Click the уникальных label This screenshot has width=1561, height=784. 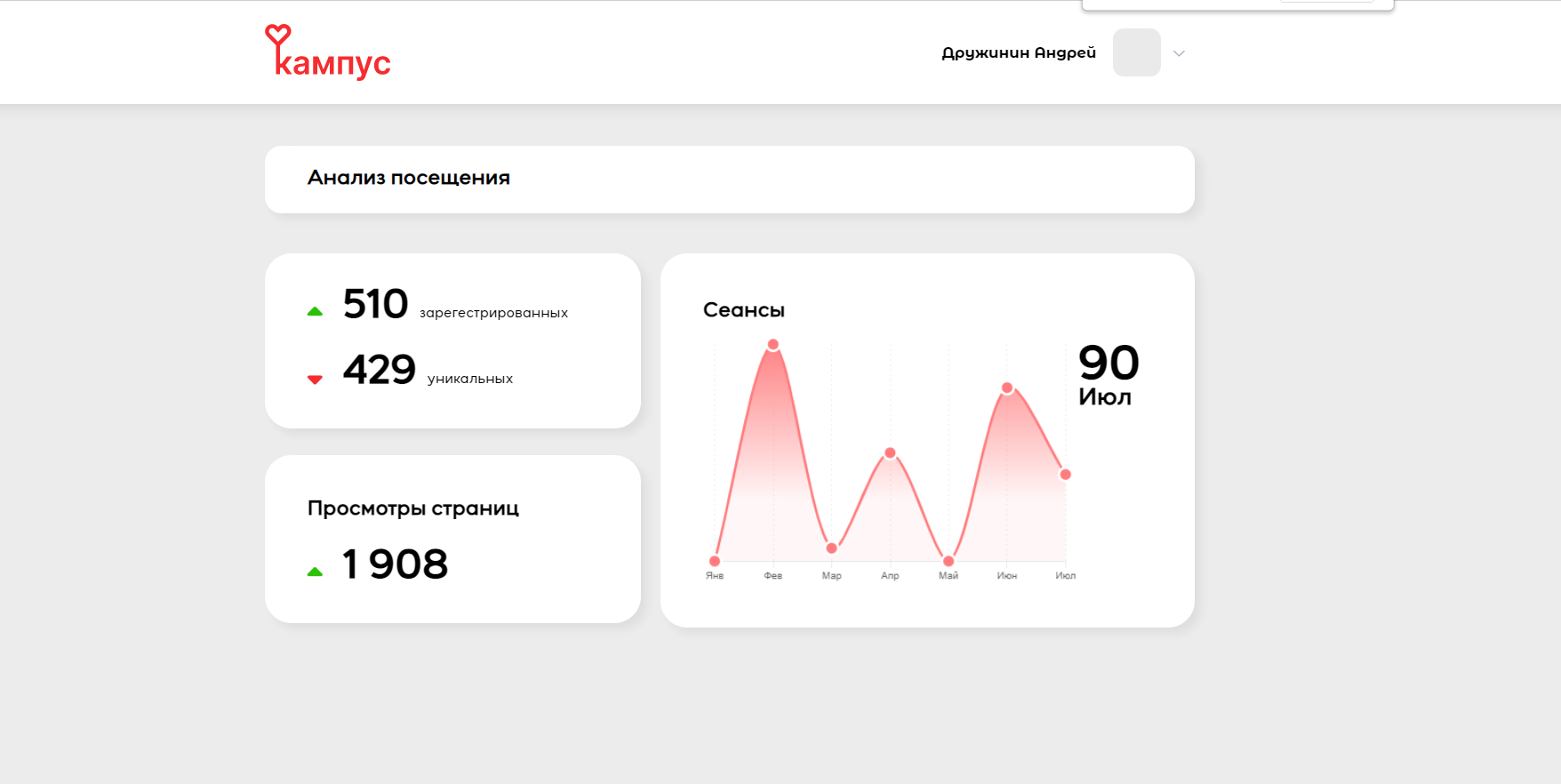pyautogui.click(x=470, y=379)
